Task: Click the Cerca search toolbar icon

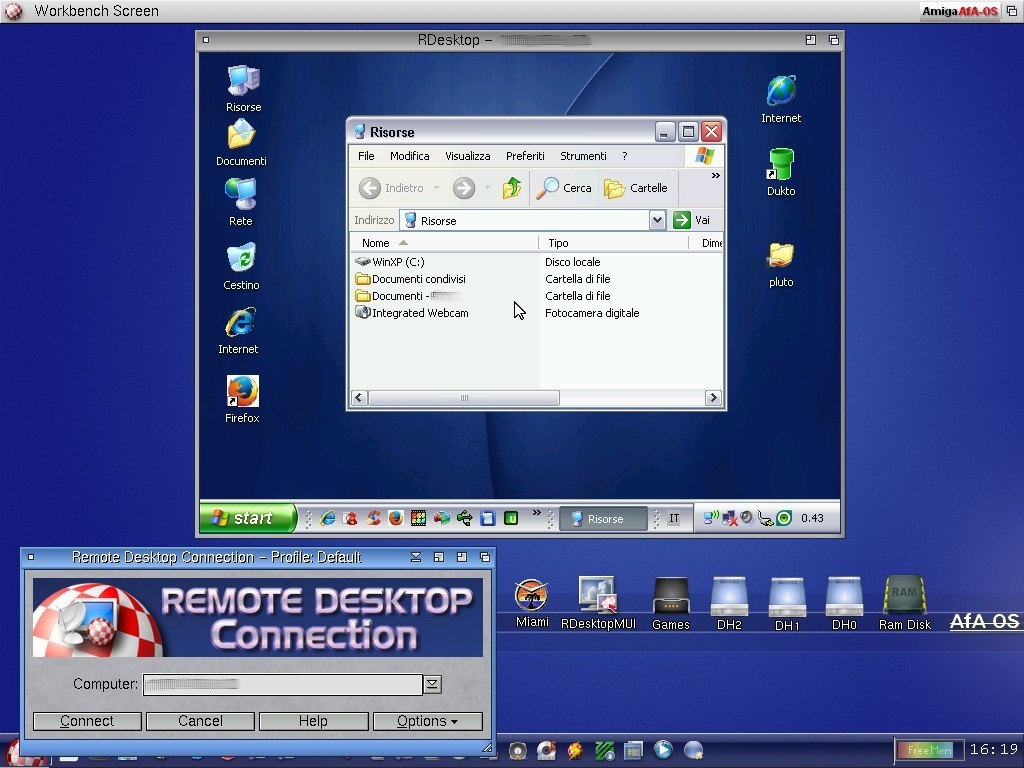Action: coord(565,188)
